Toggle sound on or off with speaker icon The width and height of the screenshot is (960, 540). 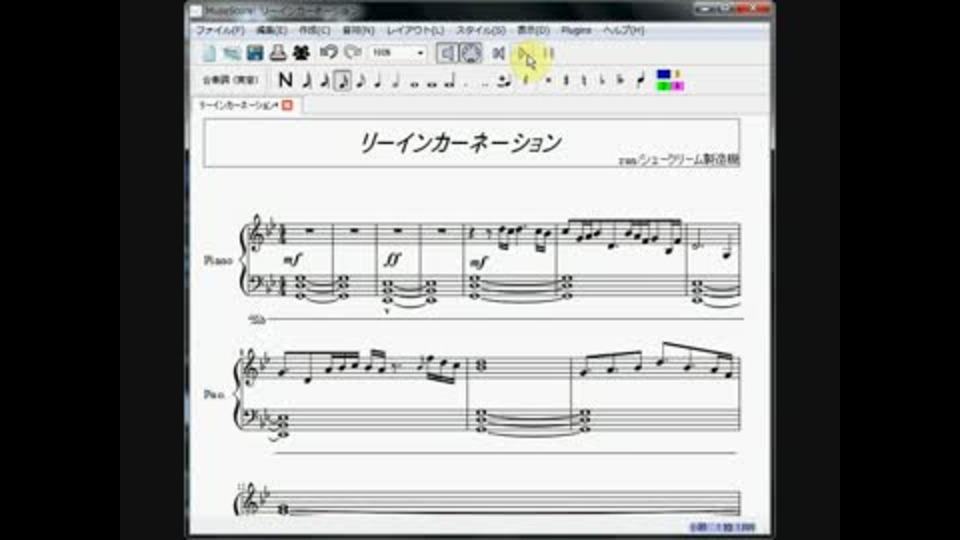click(447, 53)
